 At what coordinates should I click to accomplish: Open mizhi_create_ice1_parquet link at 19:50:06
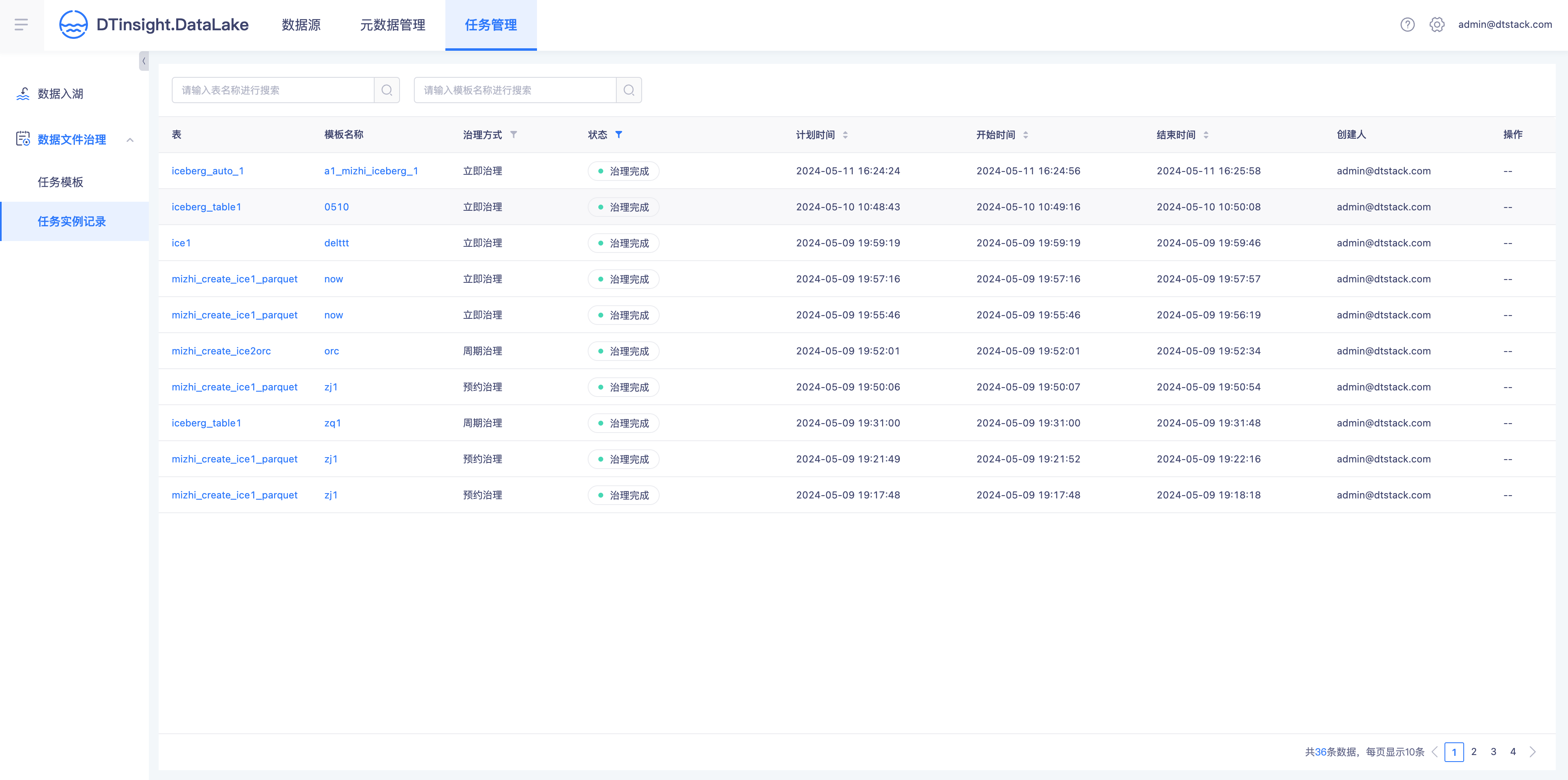click(234, 387)
